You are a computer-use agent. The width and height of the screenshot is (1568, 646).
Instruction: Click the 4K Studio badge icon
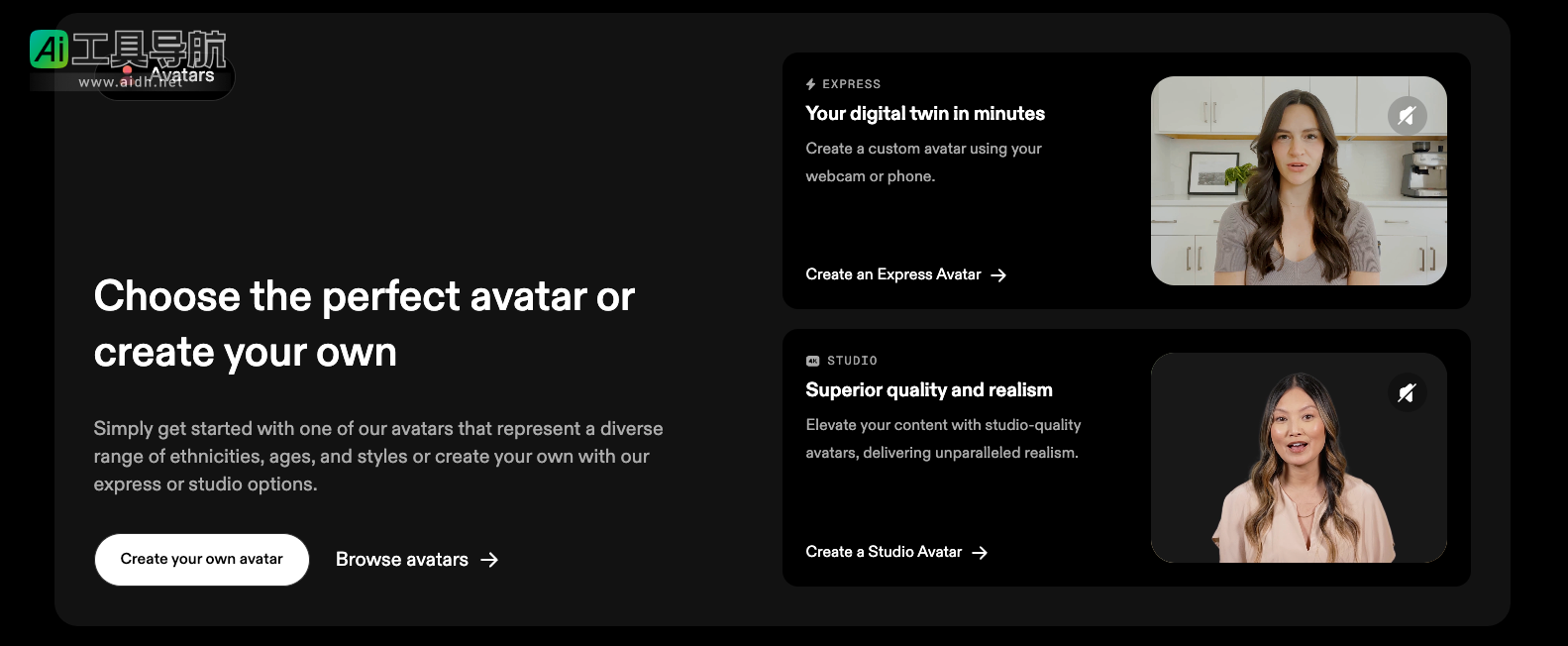pyautogui.click(x=812, y=361)
